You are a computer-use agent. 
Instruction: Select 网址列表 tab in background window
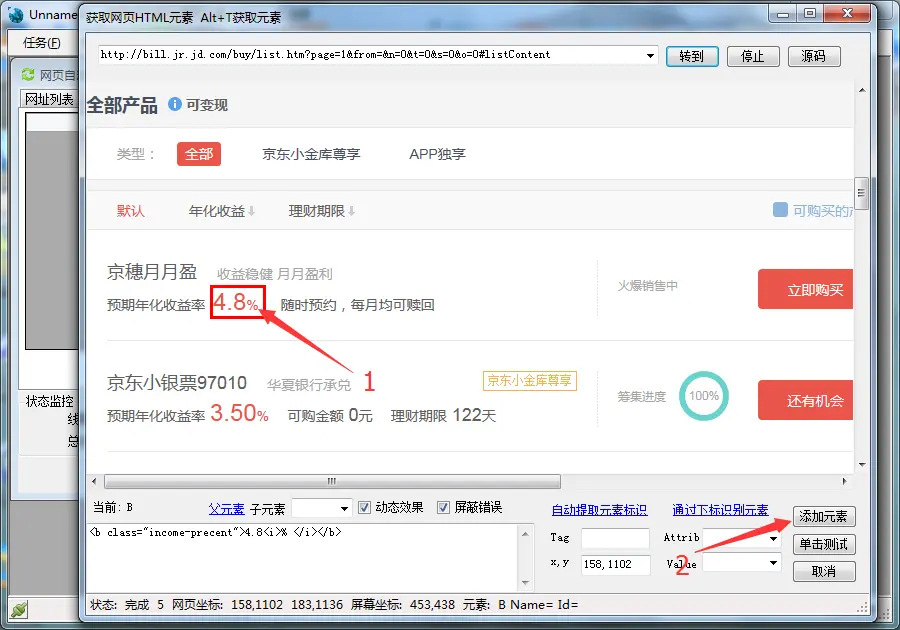coord(49,99)
